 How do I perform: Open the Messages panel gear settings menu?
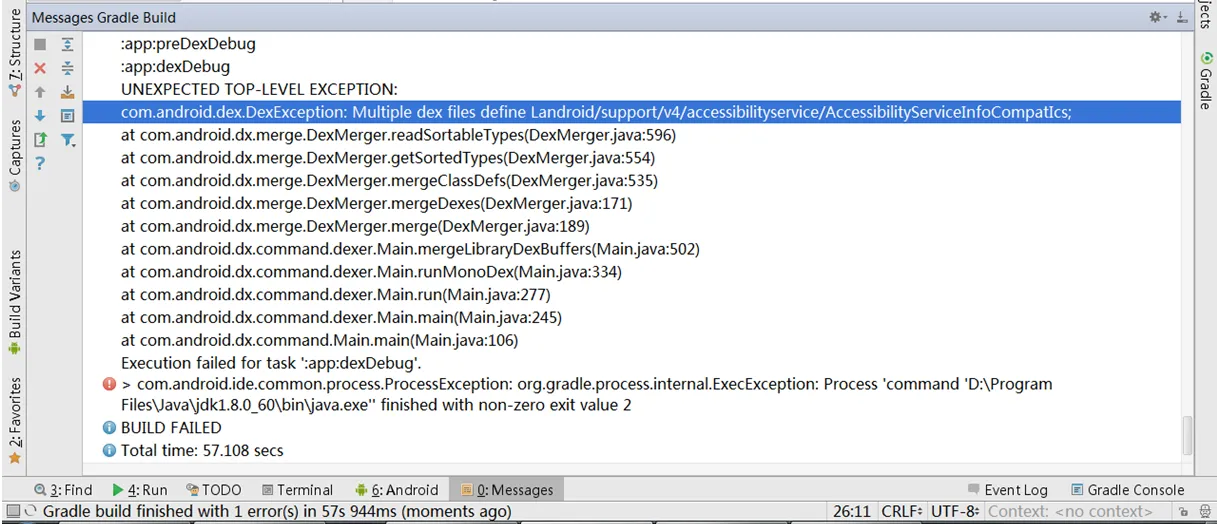[1158, 17]
